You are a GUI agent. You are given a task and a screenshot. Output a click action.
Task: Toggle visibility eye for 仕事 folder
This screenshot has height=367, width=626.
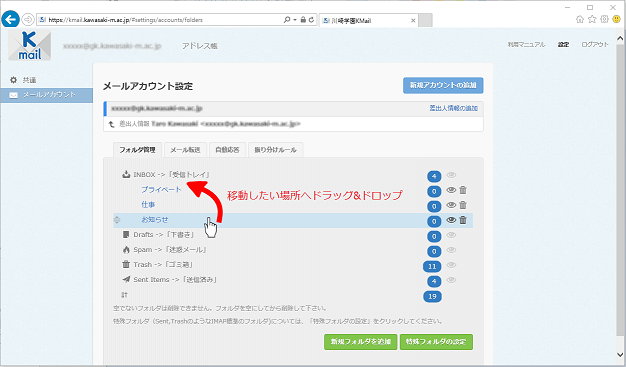(x=451, y=205)
